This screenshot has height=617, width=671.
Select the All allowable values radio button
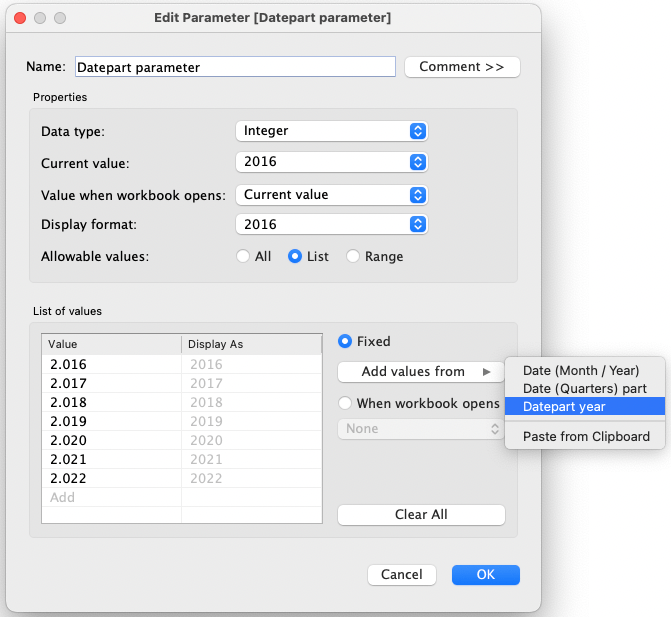[x=243, y=256]
